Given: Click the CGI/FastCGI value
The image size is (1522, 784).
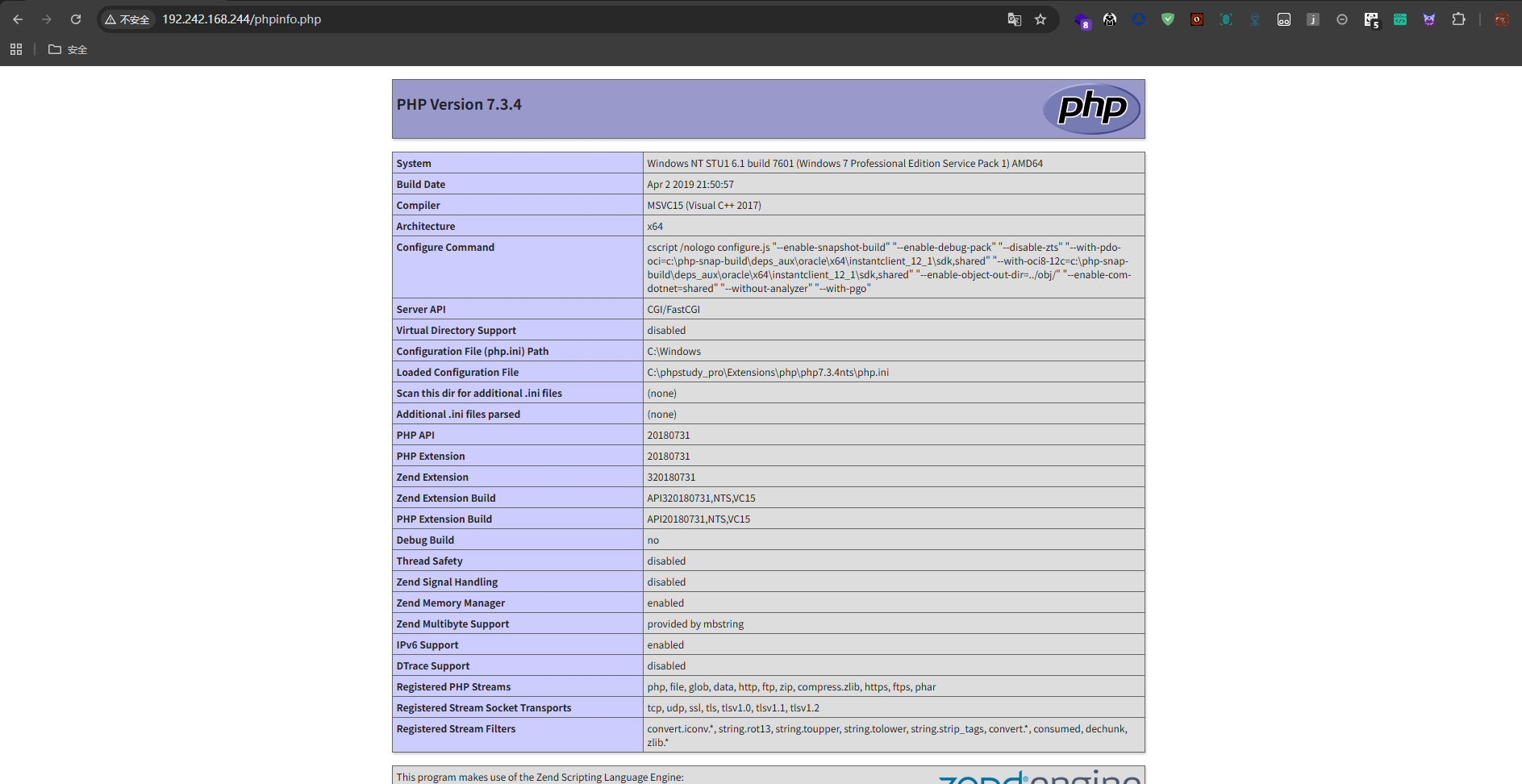Looking at the screenshot, I should (673, 309).
